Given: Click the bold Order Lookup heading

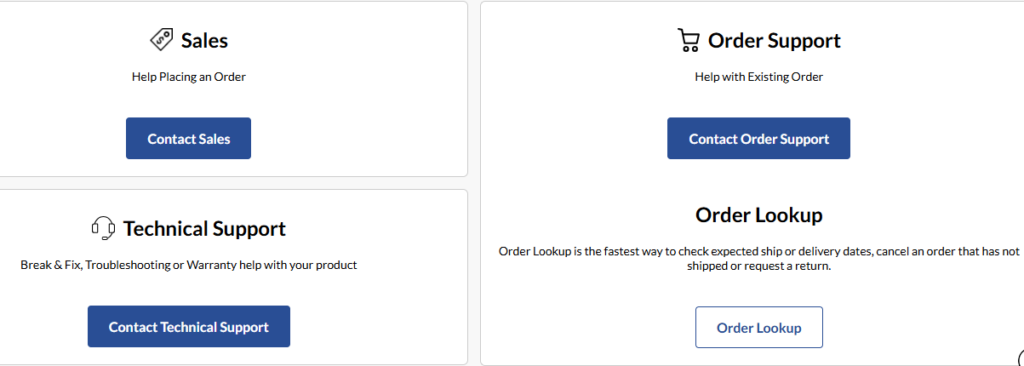Looking at the screenshot, I should coord(759,215).
